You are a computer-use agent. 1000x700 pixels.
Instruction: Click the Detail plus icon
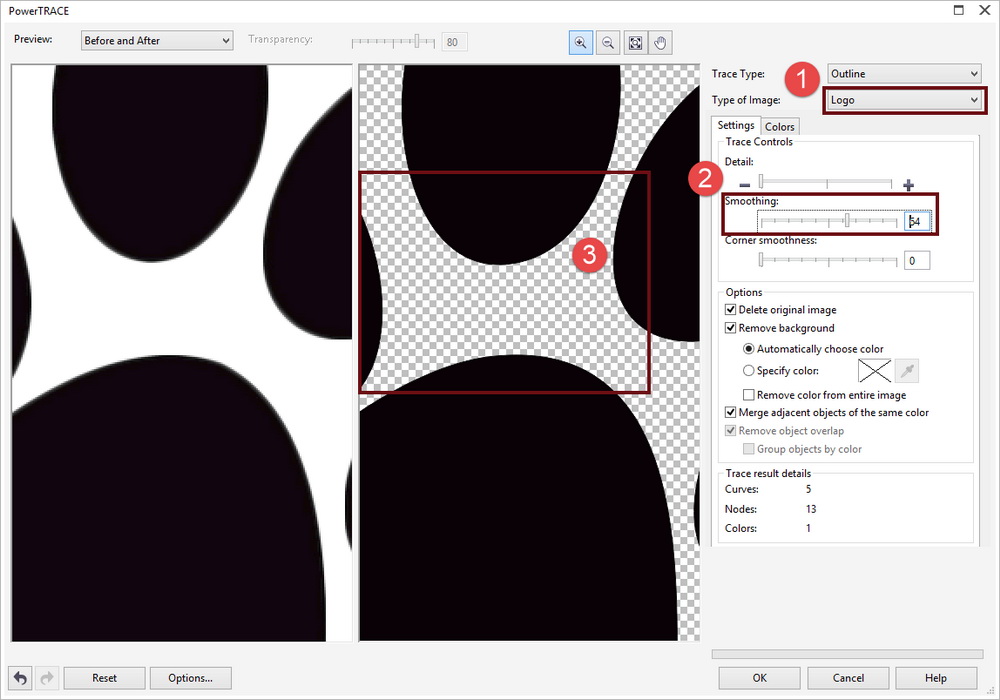[908, 185]
